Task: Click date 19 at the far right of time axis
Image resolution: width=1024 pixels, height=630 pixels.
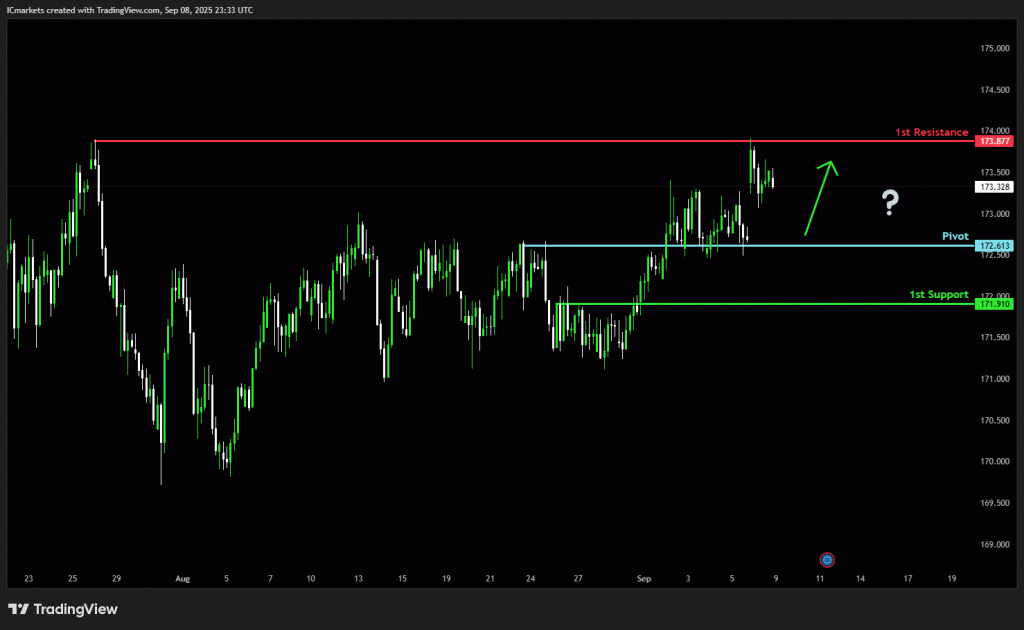Action: tap(952, 578)
